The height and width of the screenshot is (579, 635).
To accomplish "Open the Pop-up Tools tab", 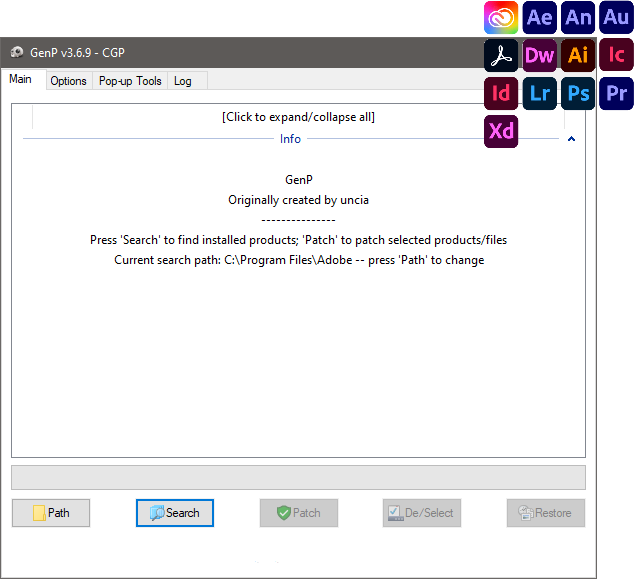I will pyautogui.click(x=130, y=81).
